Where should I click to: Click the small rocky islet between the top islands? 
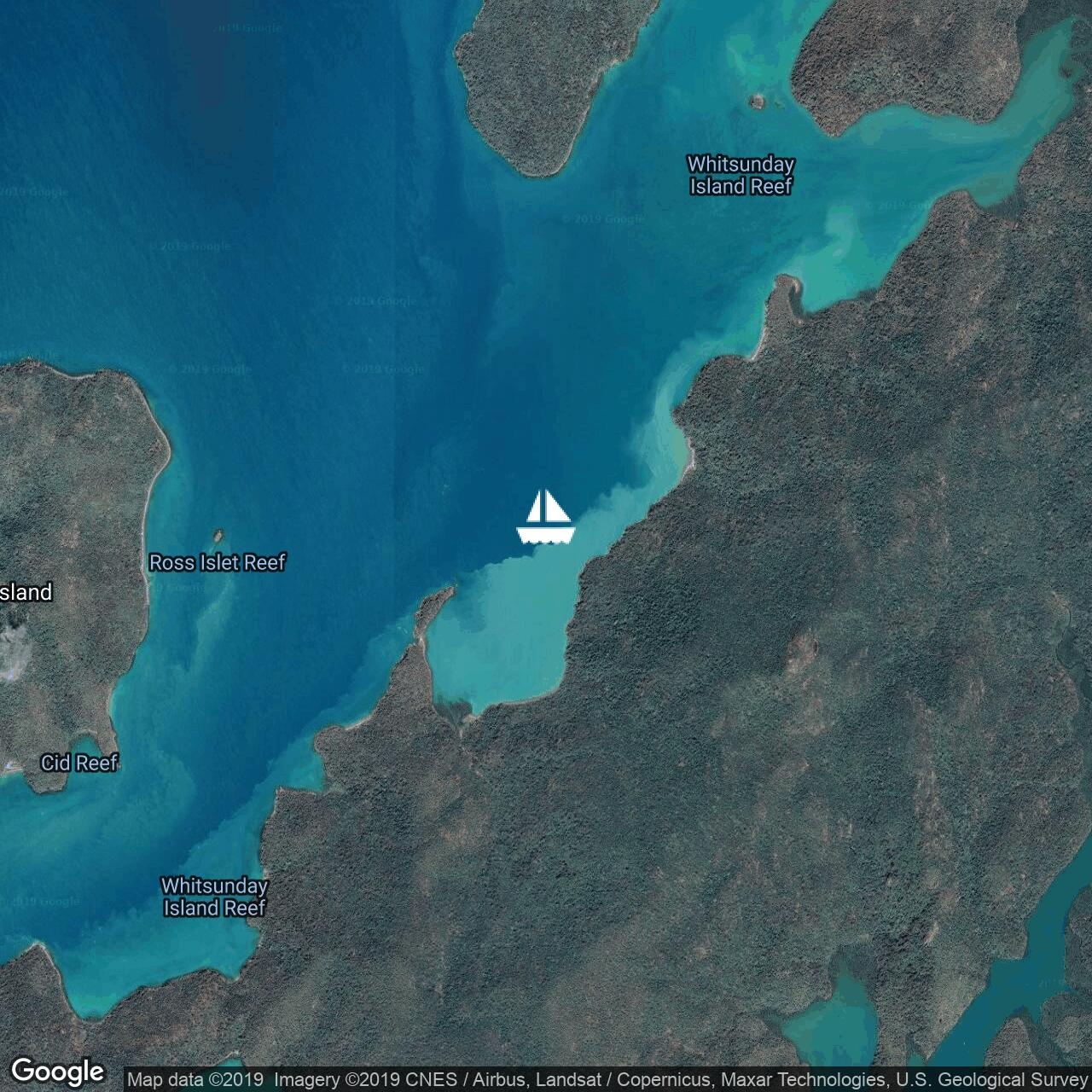757,102
